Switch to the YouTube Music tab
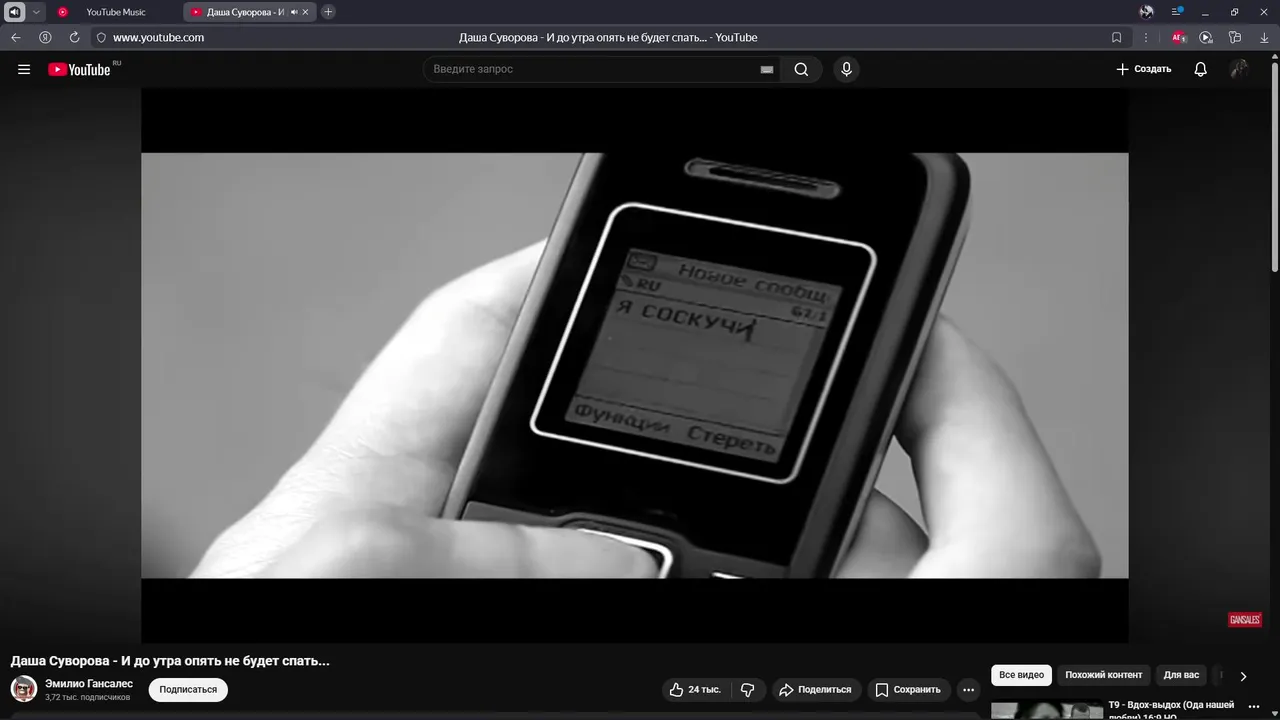The height and width of the screenshot is (720, 1280). pos(115,12)
